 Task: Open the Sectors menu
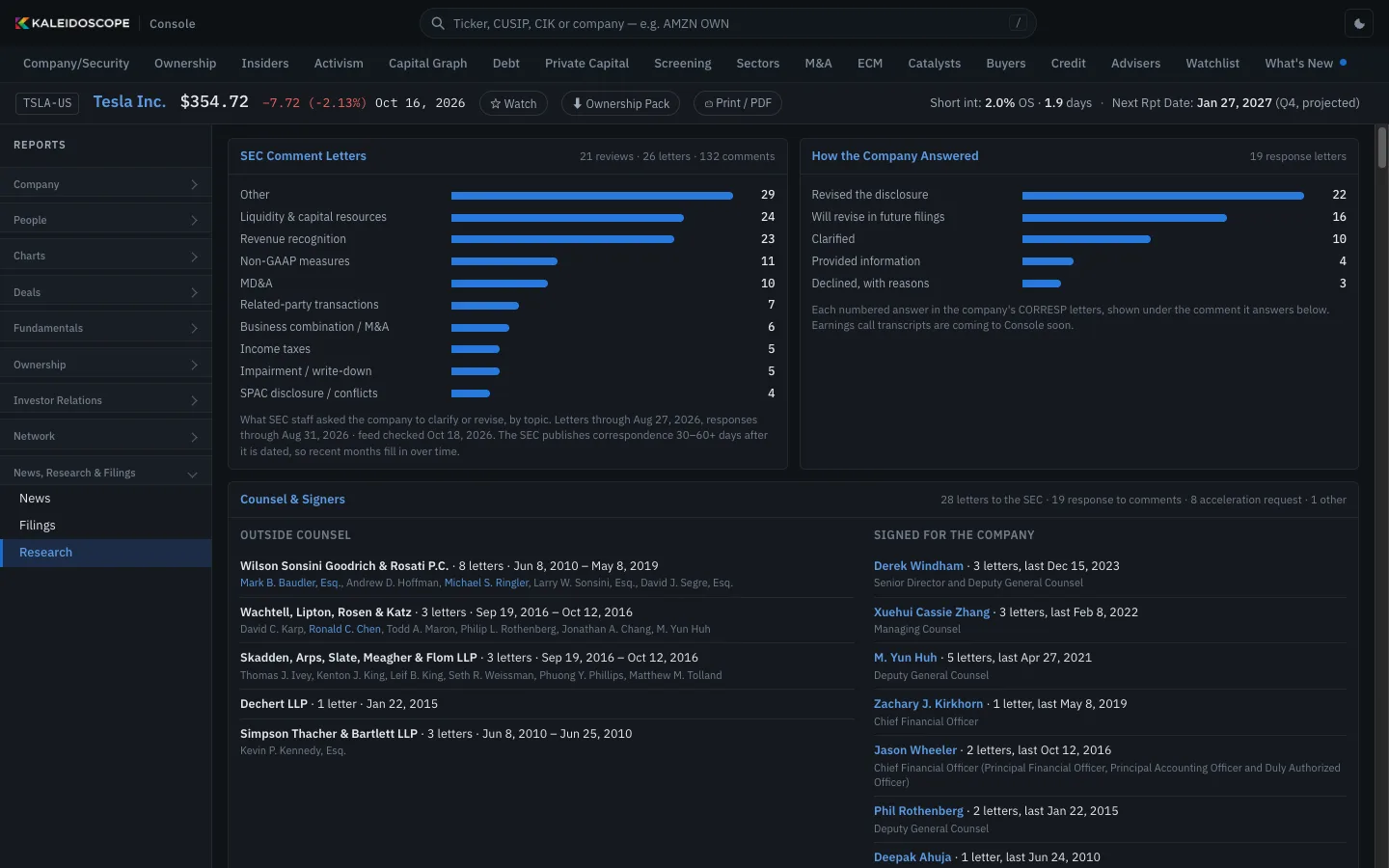click(x=758, y=64)
